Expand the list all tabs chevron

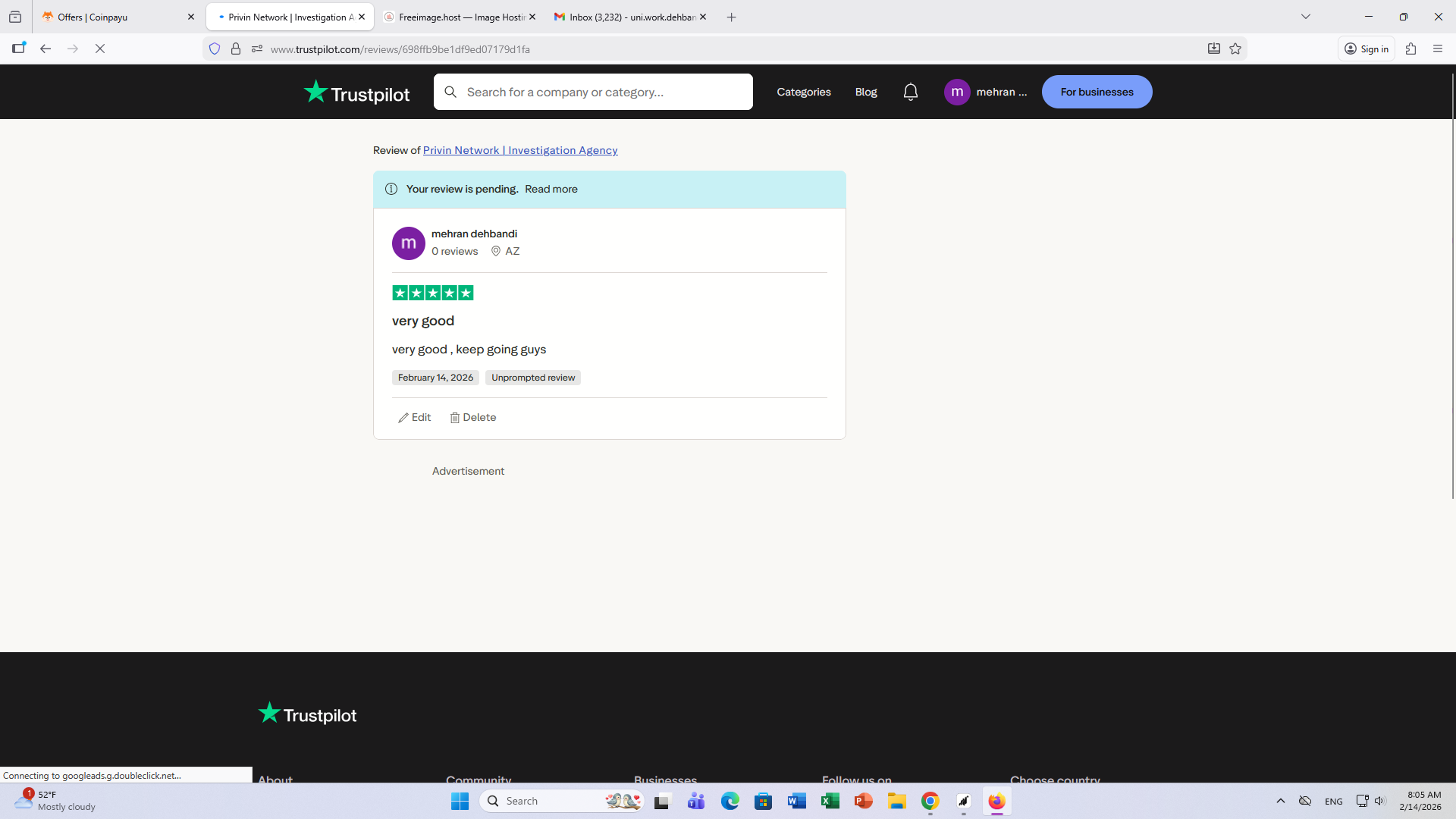pyautogui.click(x=1305, y=17)
